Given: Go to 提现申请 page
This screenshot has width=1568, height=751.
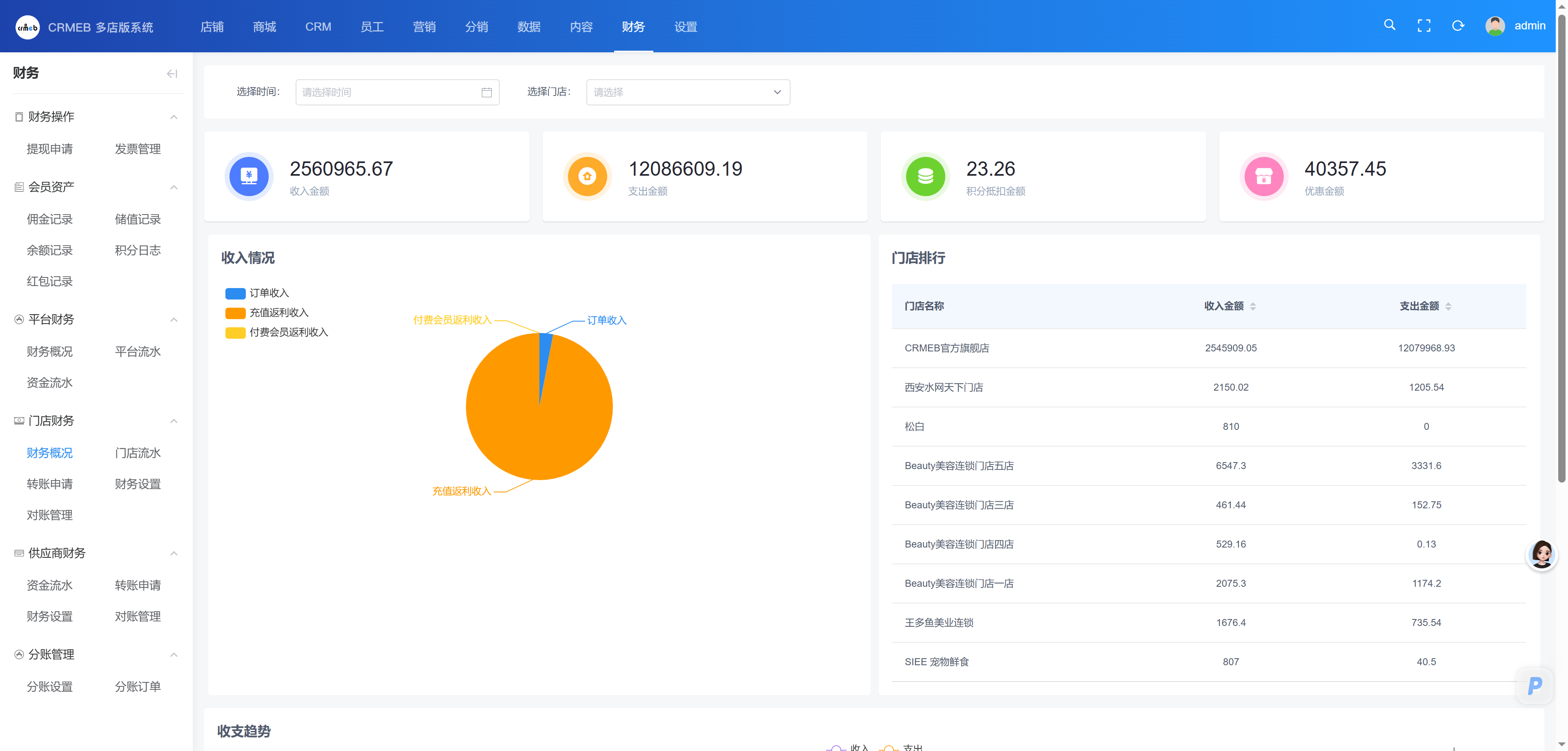Looking at the screenshot, I should [x=49, y=149].
